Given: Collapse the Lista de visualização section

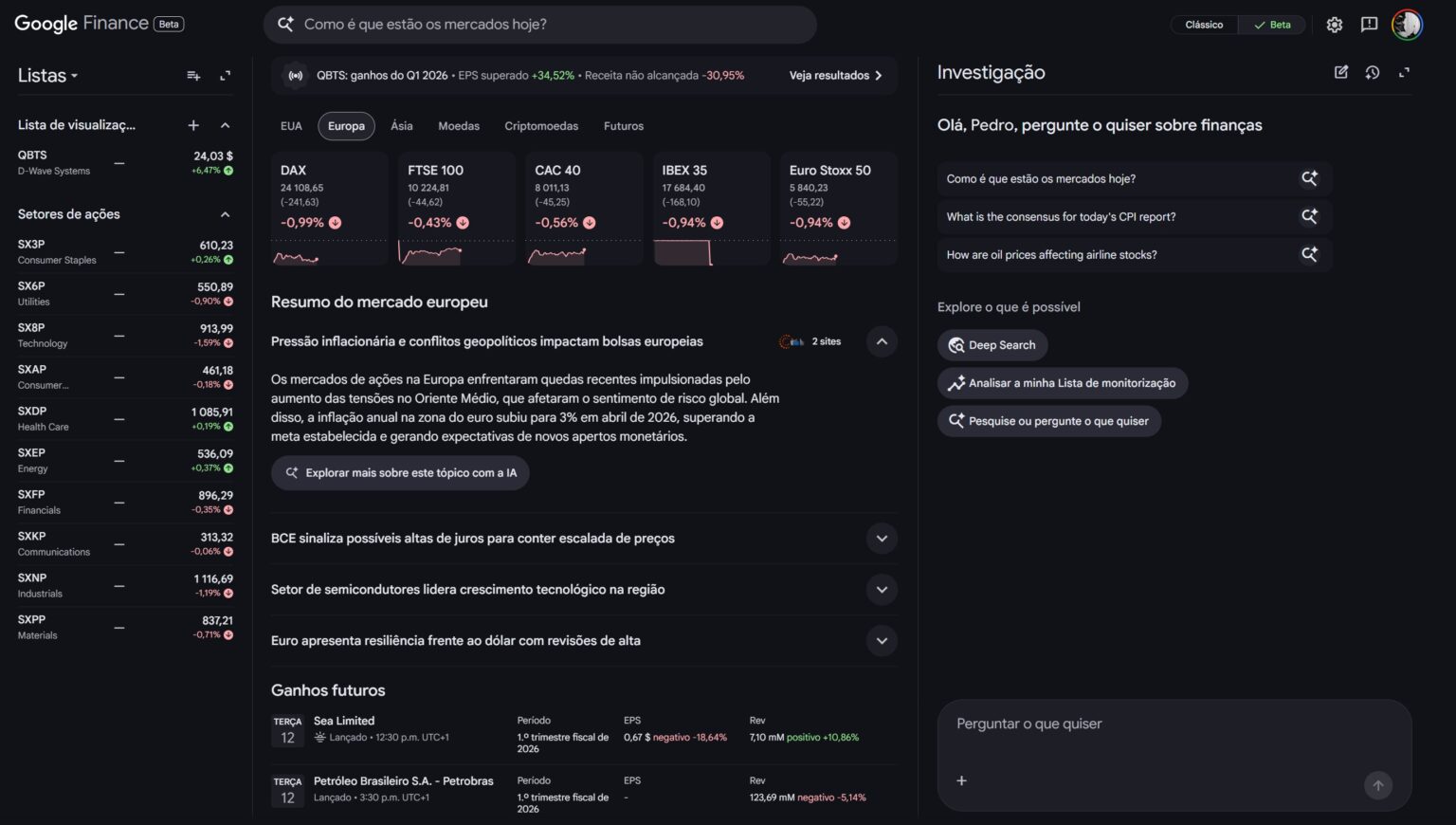Looking at the screenshot, I should 226,125.
